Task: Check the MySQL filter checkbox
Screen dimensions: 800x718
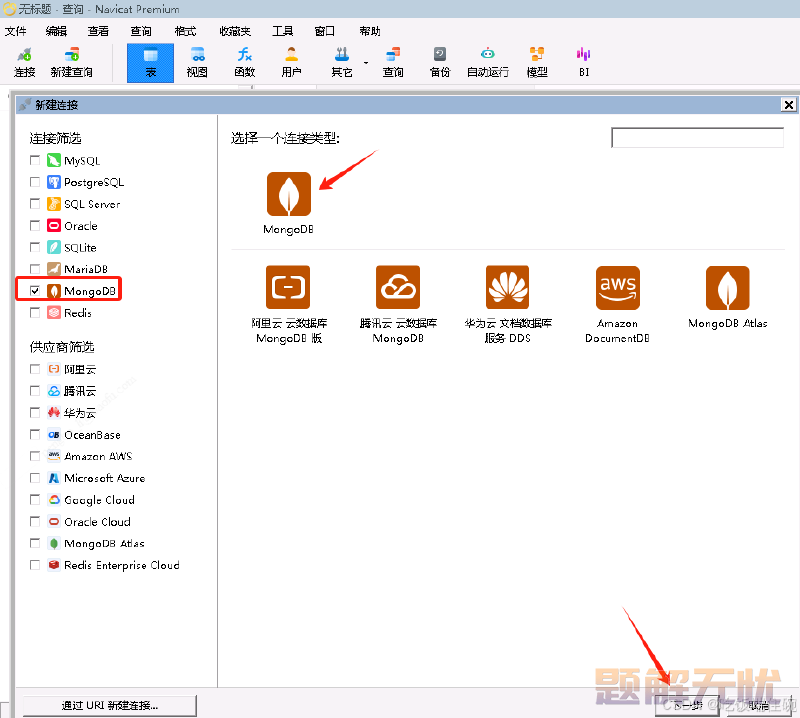Action: click(x=35, y=160)
